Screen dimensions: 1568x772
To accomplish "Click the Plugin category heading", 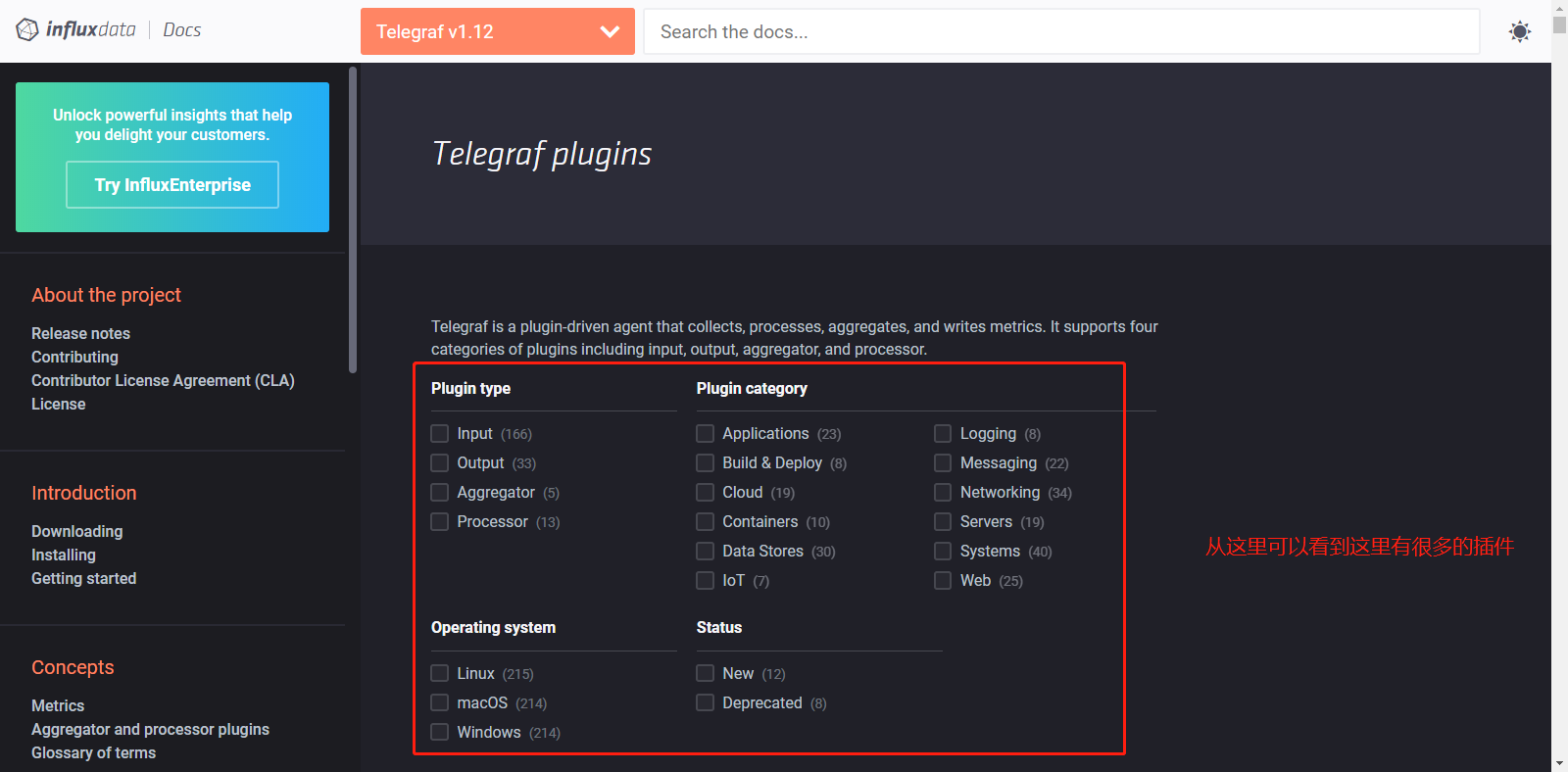I will tap(752, 388).
